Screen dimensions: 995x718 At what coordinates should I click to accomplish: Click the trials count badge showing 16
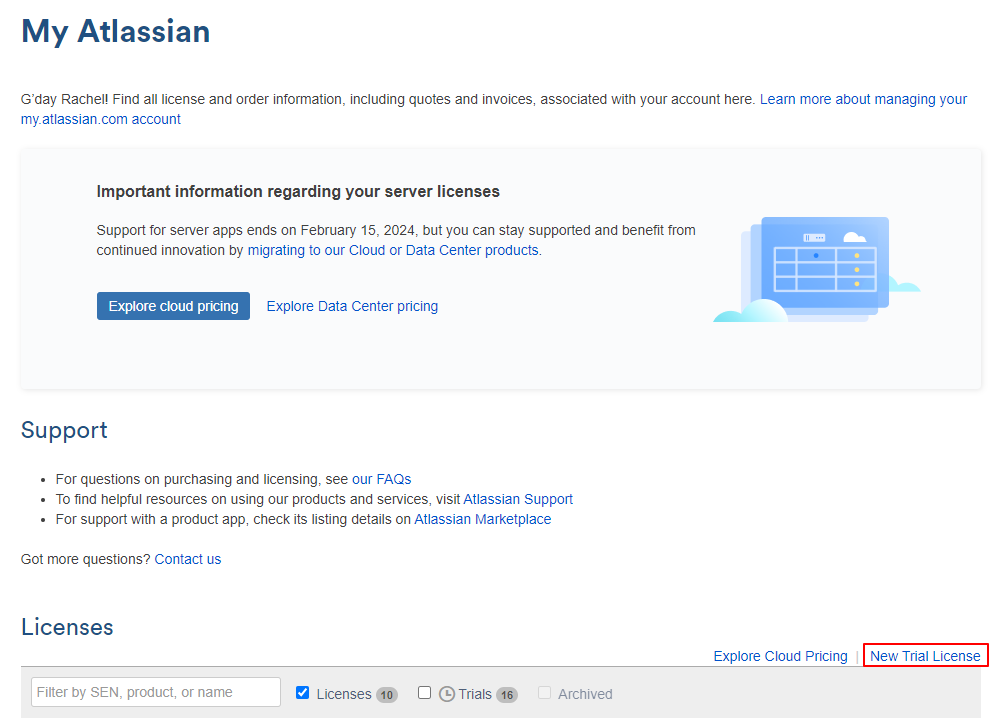tap(507, 695)
